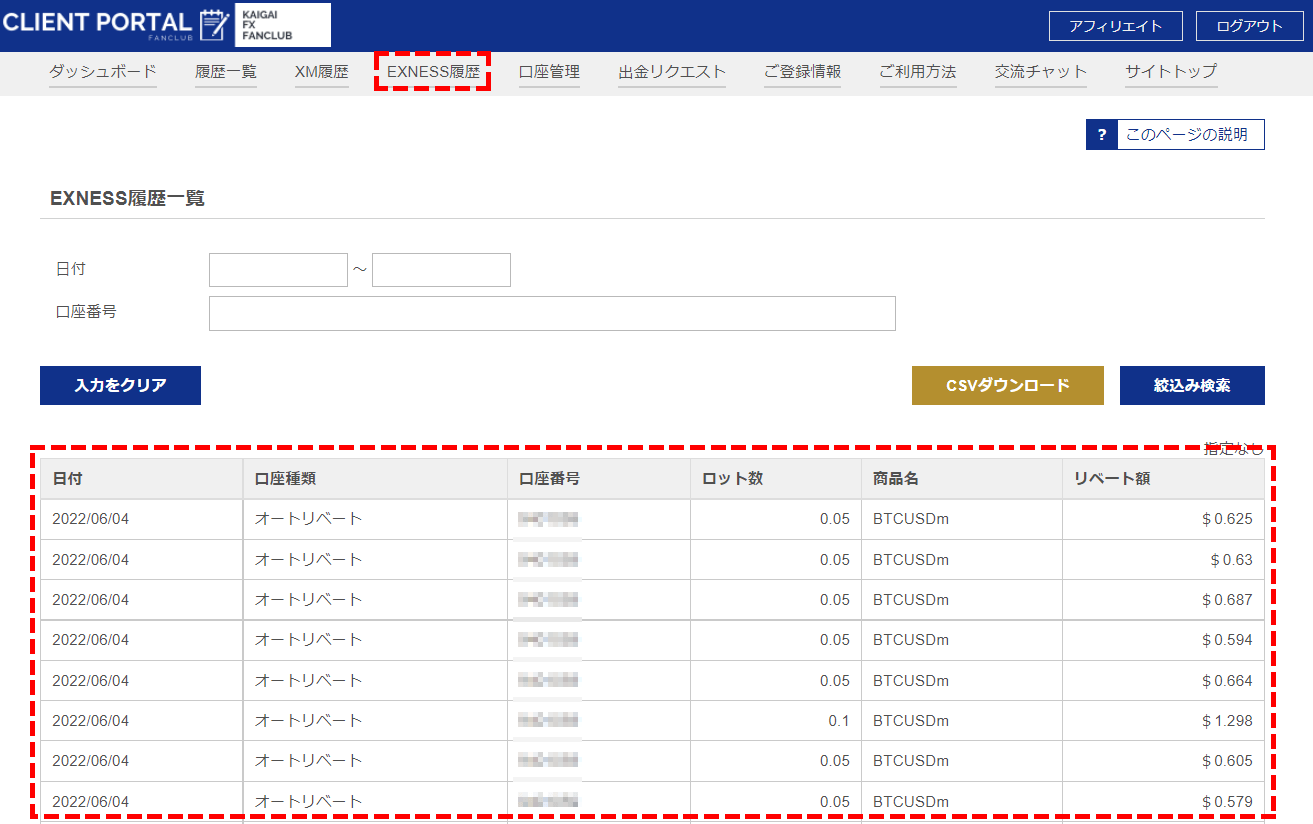The image size is (1313, 824).
Task: Open the 交流チャット page
Action: (1041, 72)
